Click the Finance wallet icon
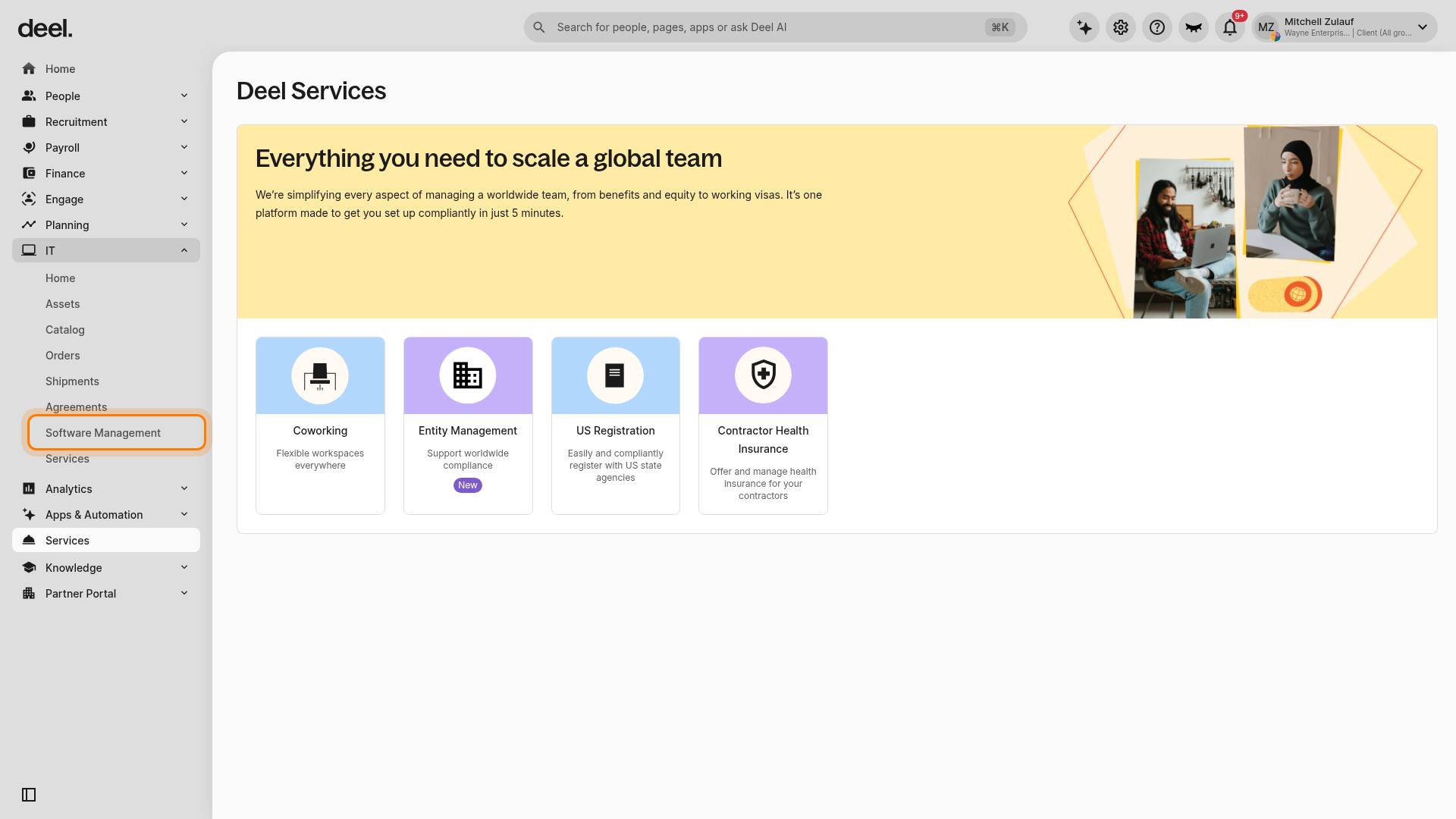Screen dimensions: 1456x819 (29, 174)
